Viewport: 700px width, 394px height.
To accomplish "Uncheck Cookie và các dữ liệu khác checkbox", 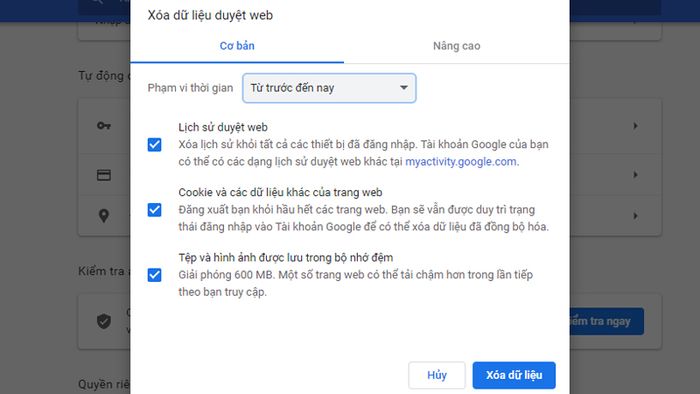I will (x=154, y=210).
